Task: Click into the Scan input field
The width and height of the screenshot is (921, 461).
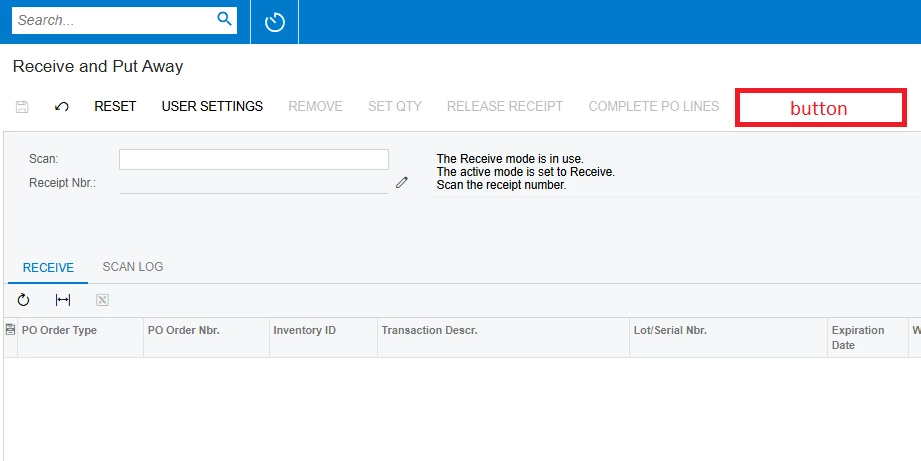Action: pyautogui.click(x=254, y=159)
